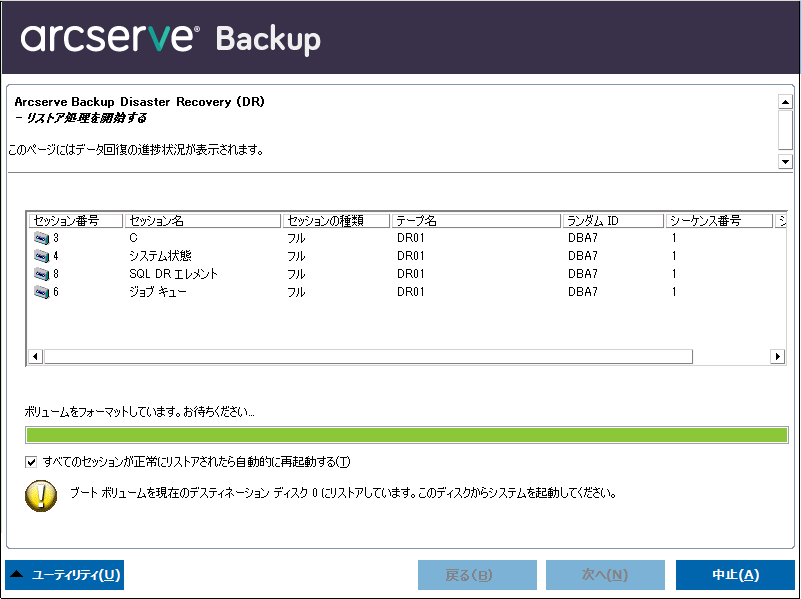Click the 'Arcserve Backup Disaster Recovery (DR)' heading
The width and height of the screenshot is (801, 599).
[x=139, y=102]
